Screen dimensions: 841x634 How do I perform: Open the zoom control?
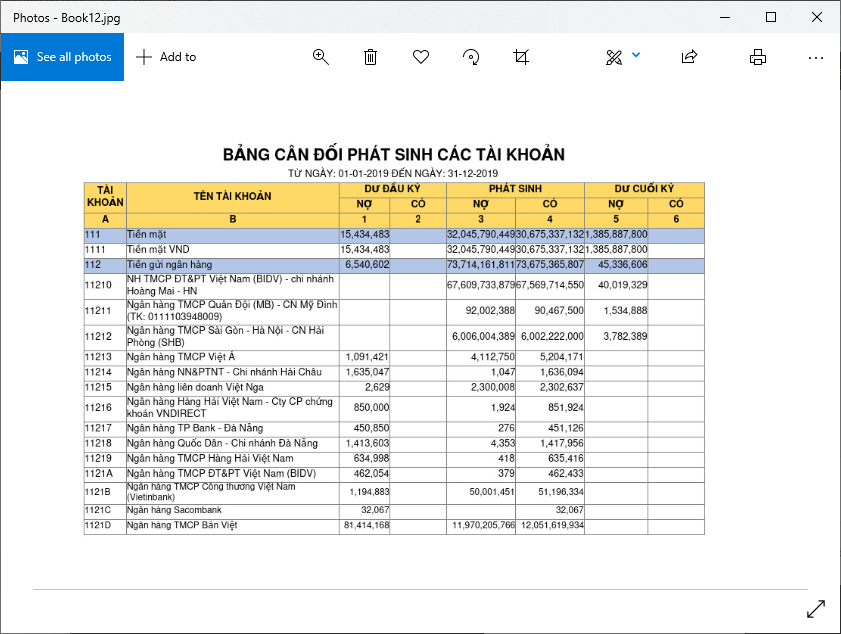[321, 57]
